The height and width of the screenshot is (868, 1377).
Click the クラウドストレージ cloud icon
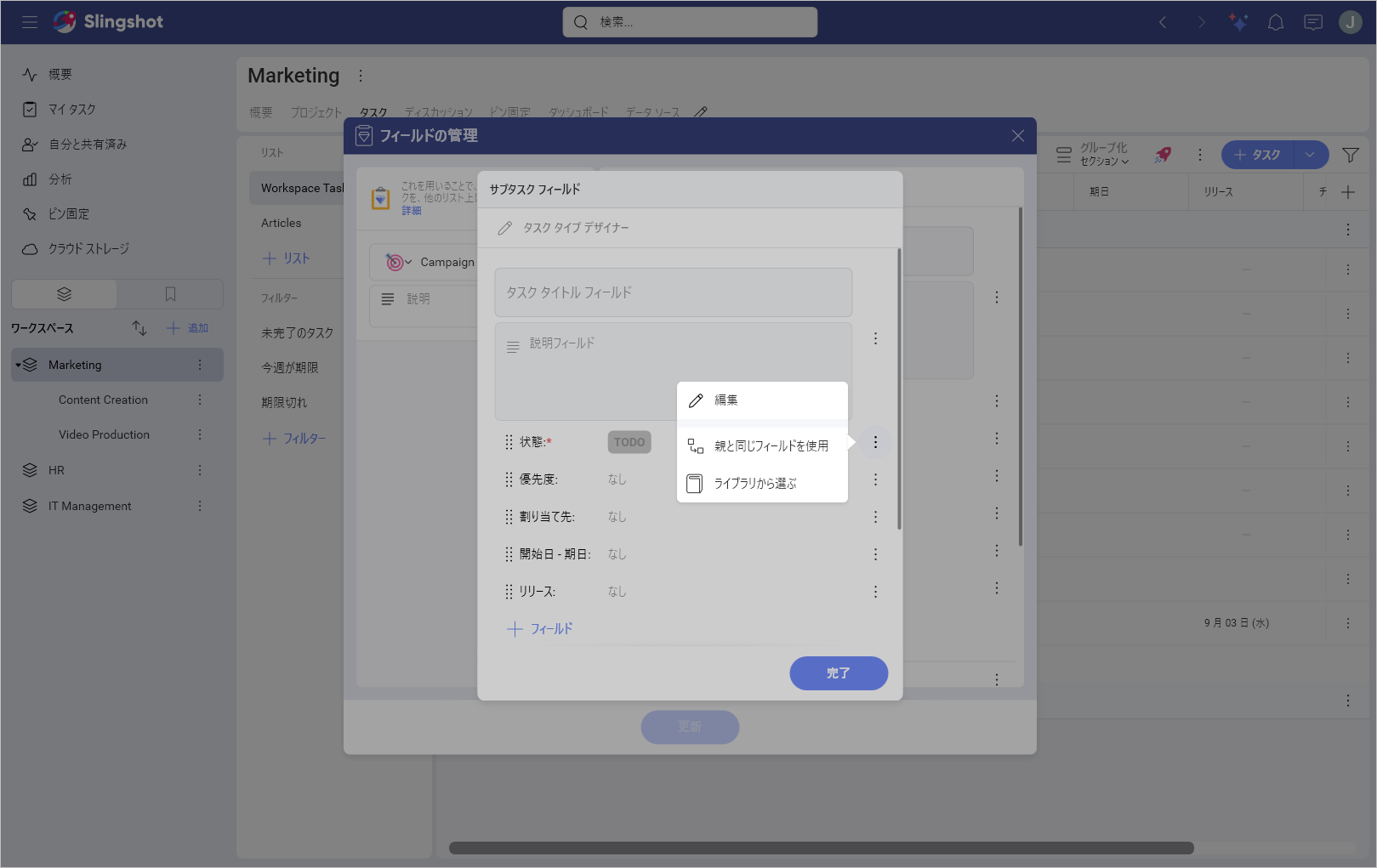click(29, 248)
